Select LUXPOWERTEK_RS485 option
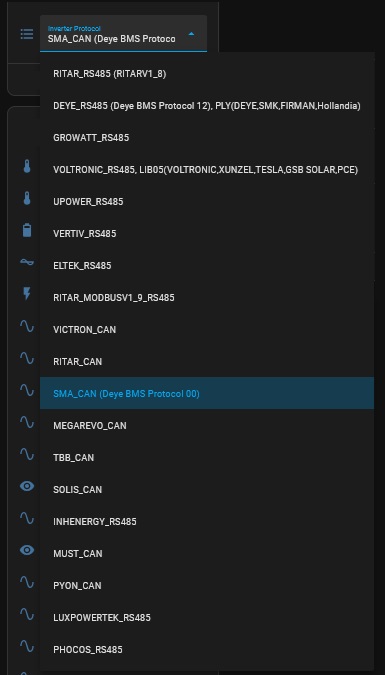385x675 pixels. 207,617
